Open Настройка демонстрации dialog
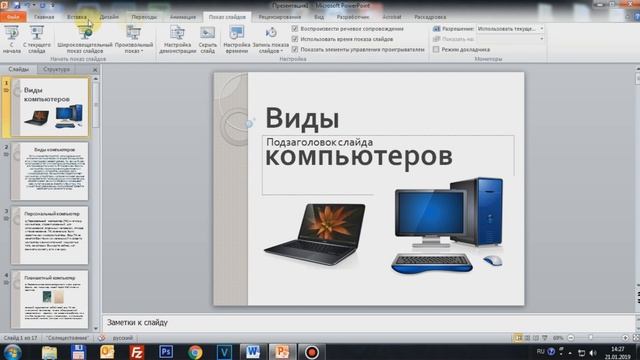 pyautogui.click(x=178, y=40)
